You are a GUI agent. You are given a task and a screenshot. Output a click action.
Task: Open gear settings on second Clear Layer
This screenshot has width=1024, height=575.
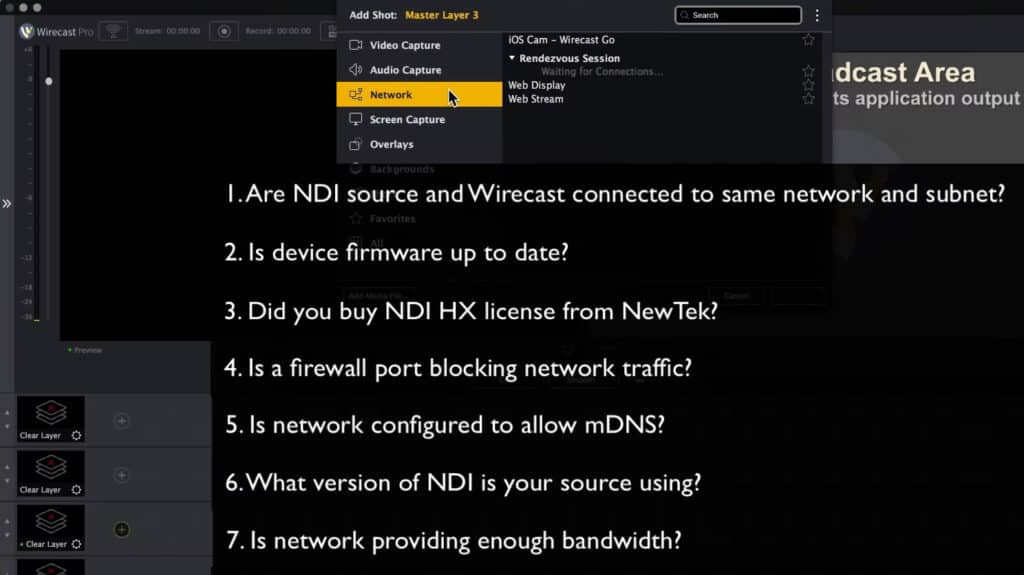pyautogui.click(x=76, y=490)
